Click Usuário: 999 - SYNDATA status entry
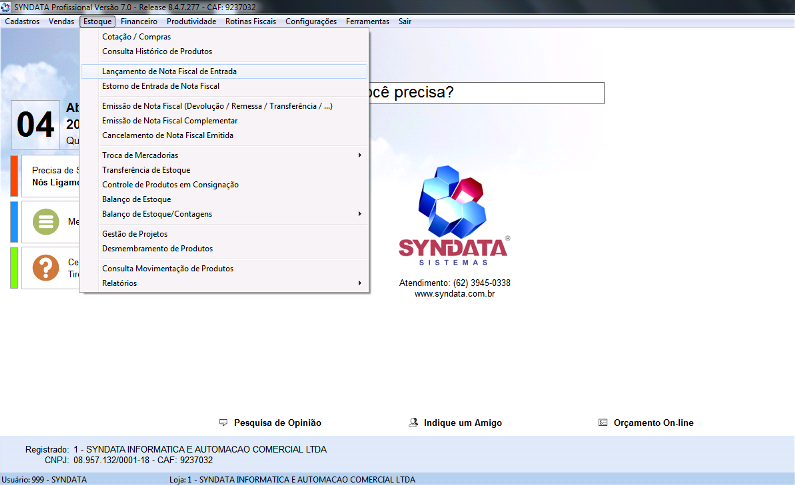 point(44,479)
